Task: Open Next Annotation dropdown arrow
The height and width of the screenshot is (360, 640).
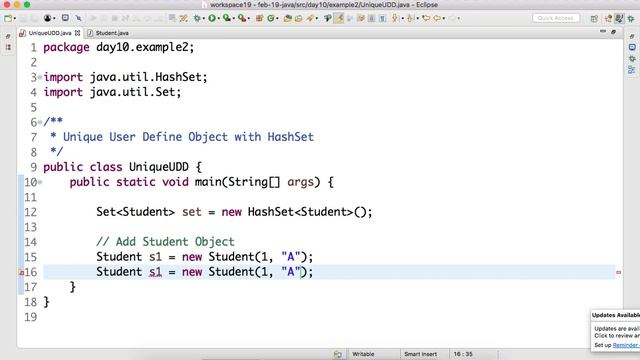Action: [402, 18]
